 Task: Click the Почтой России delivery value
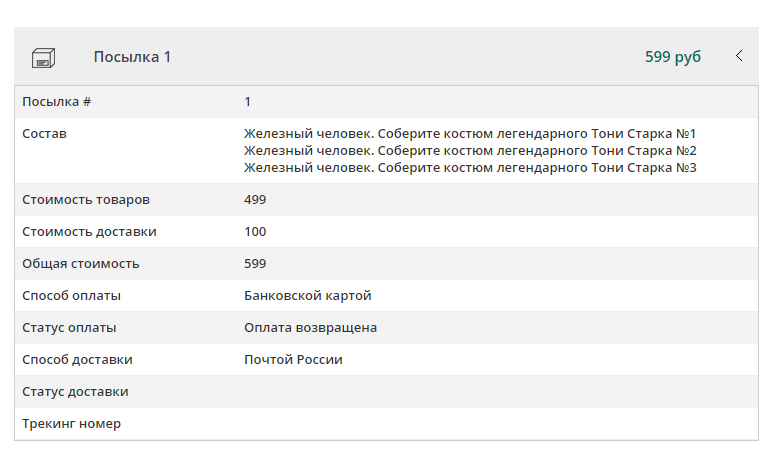(293, 360)
